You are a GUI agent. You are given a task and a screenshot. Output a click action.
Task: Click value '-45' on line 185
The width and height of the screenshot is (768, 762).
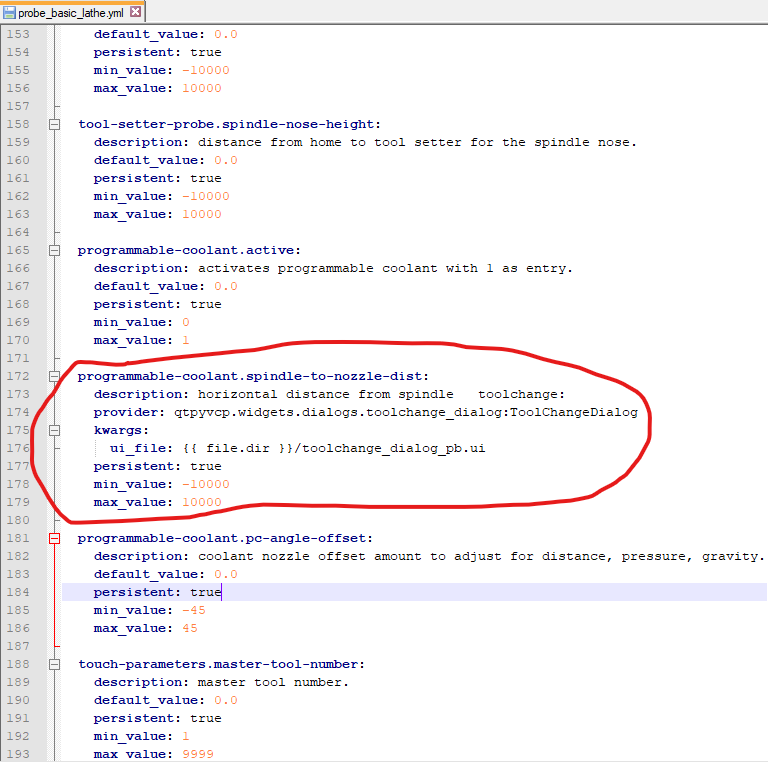193,610
